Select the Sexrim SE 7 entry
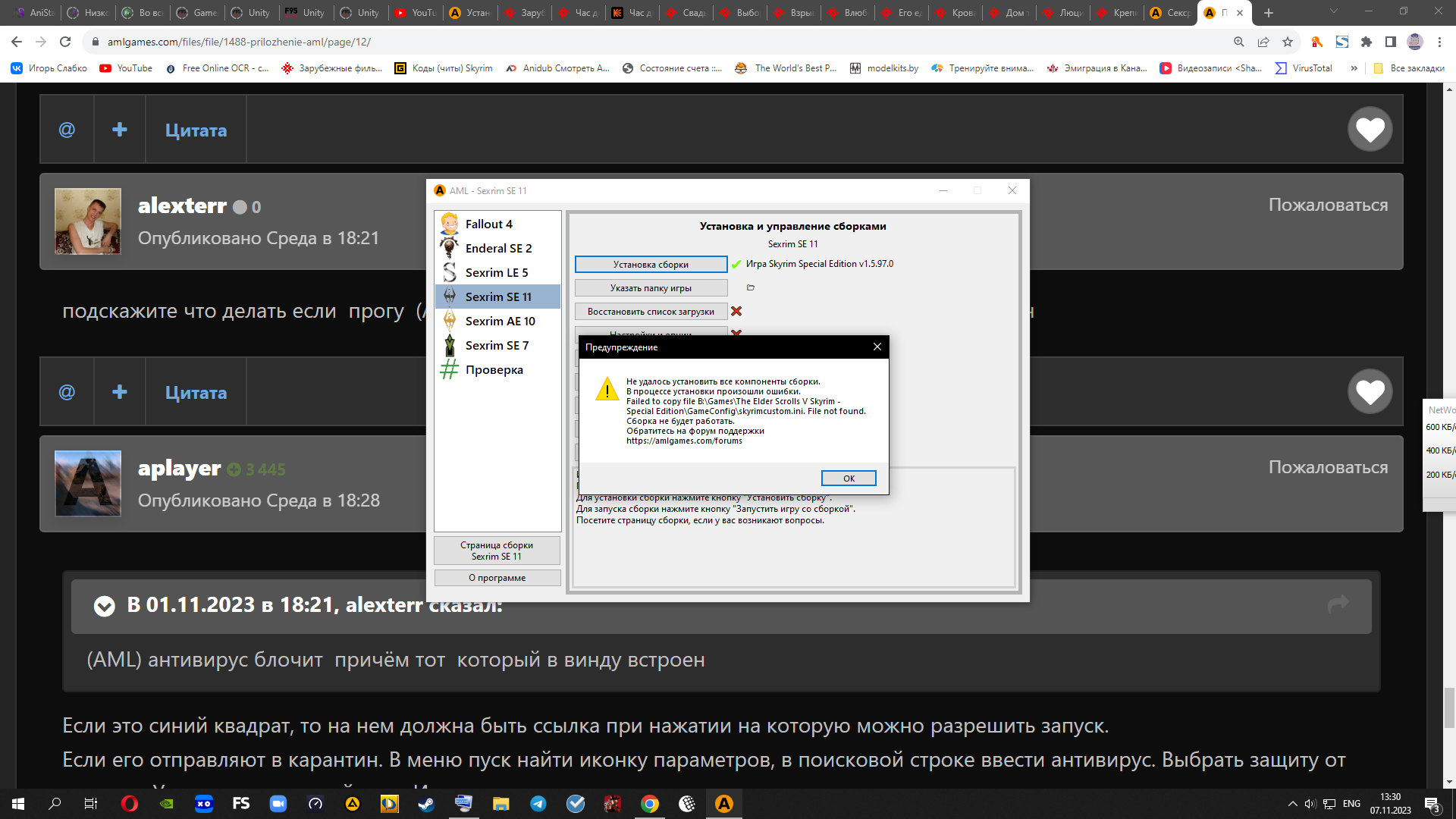1456x819 pixels. point(497,345)
